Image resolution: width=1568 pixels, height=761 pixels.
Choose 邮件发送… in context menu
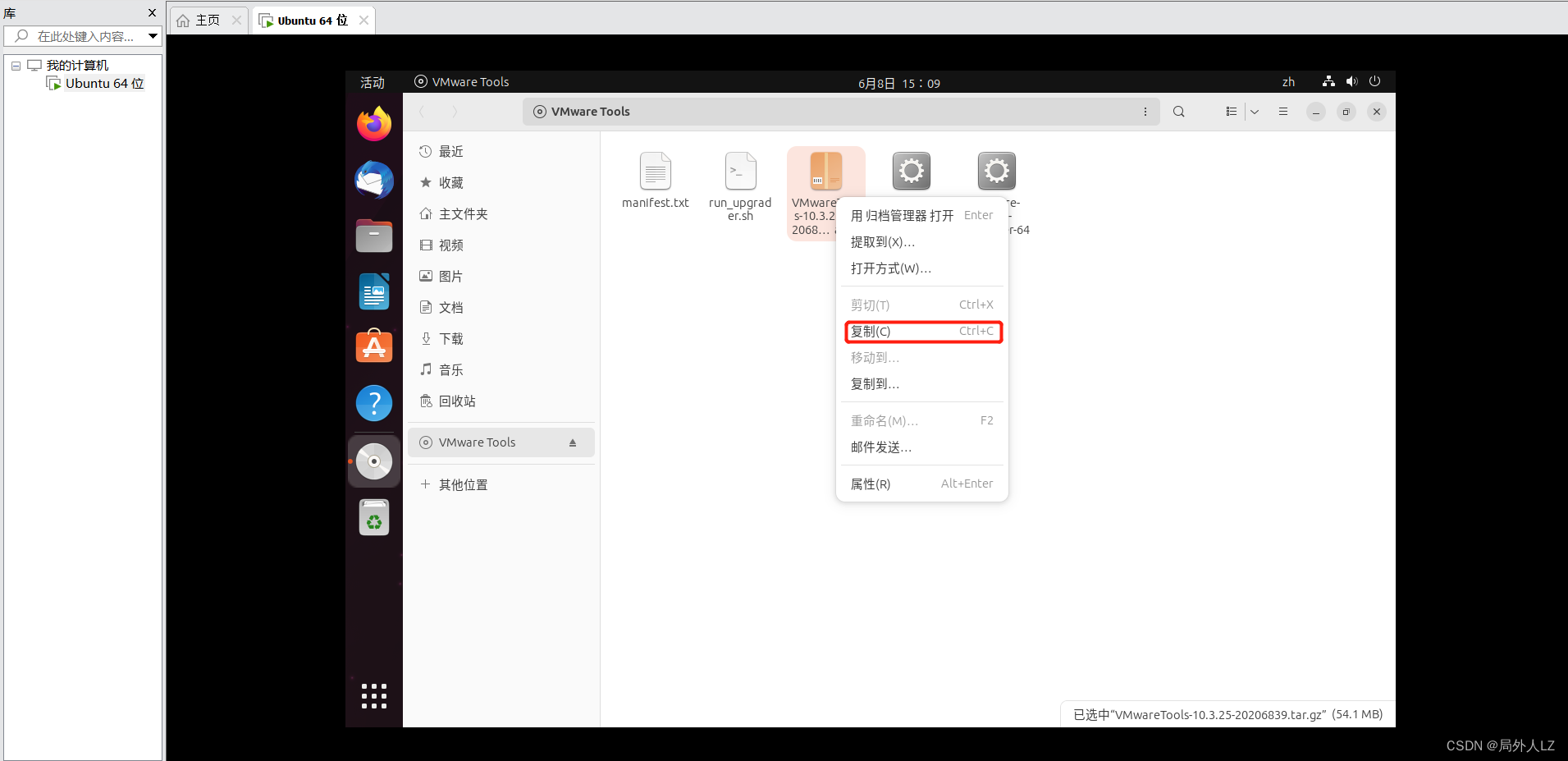point(921,447)
